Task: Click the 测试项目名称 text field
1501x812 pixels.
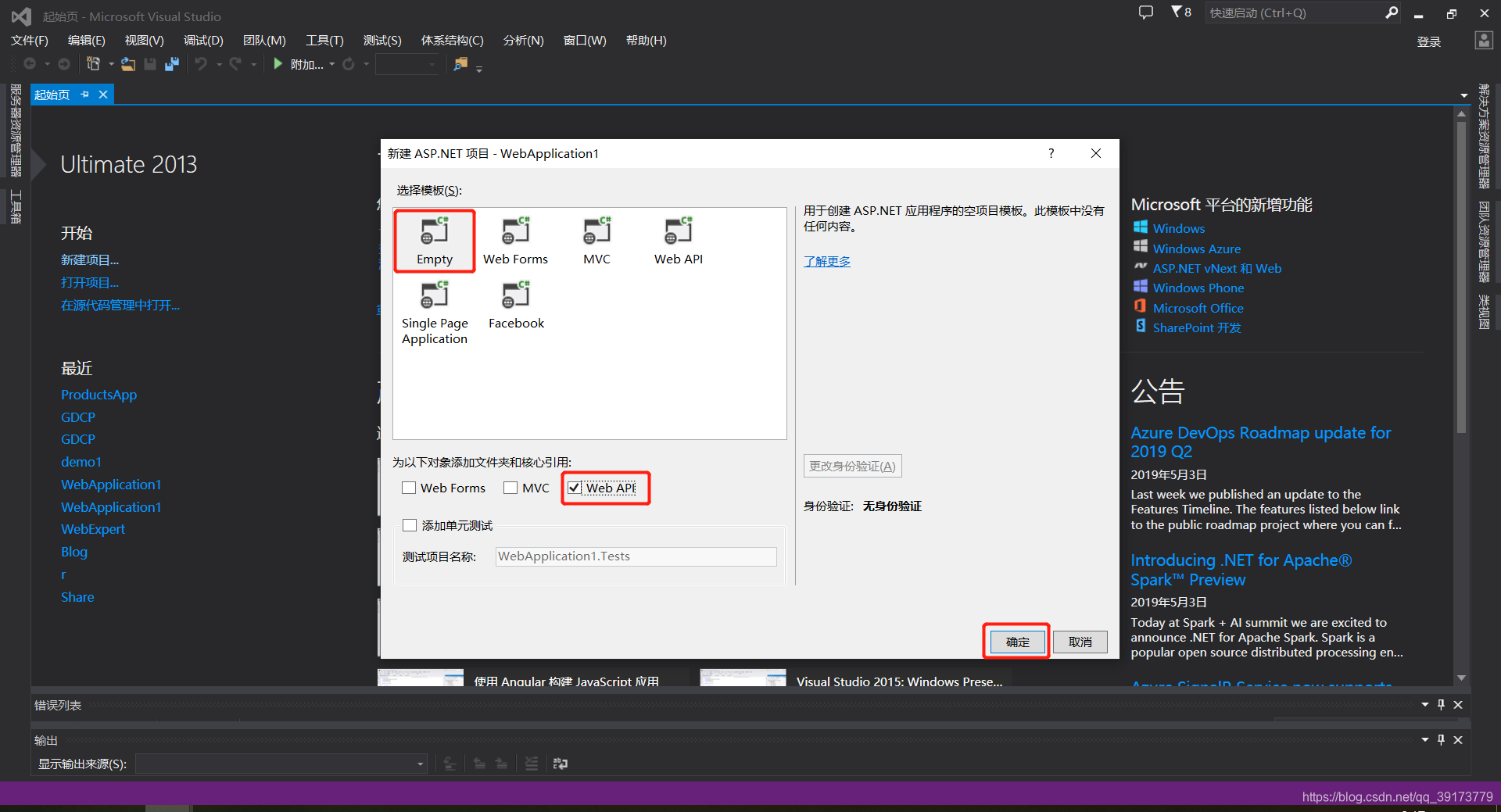Action: tap(636, 556)
